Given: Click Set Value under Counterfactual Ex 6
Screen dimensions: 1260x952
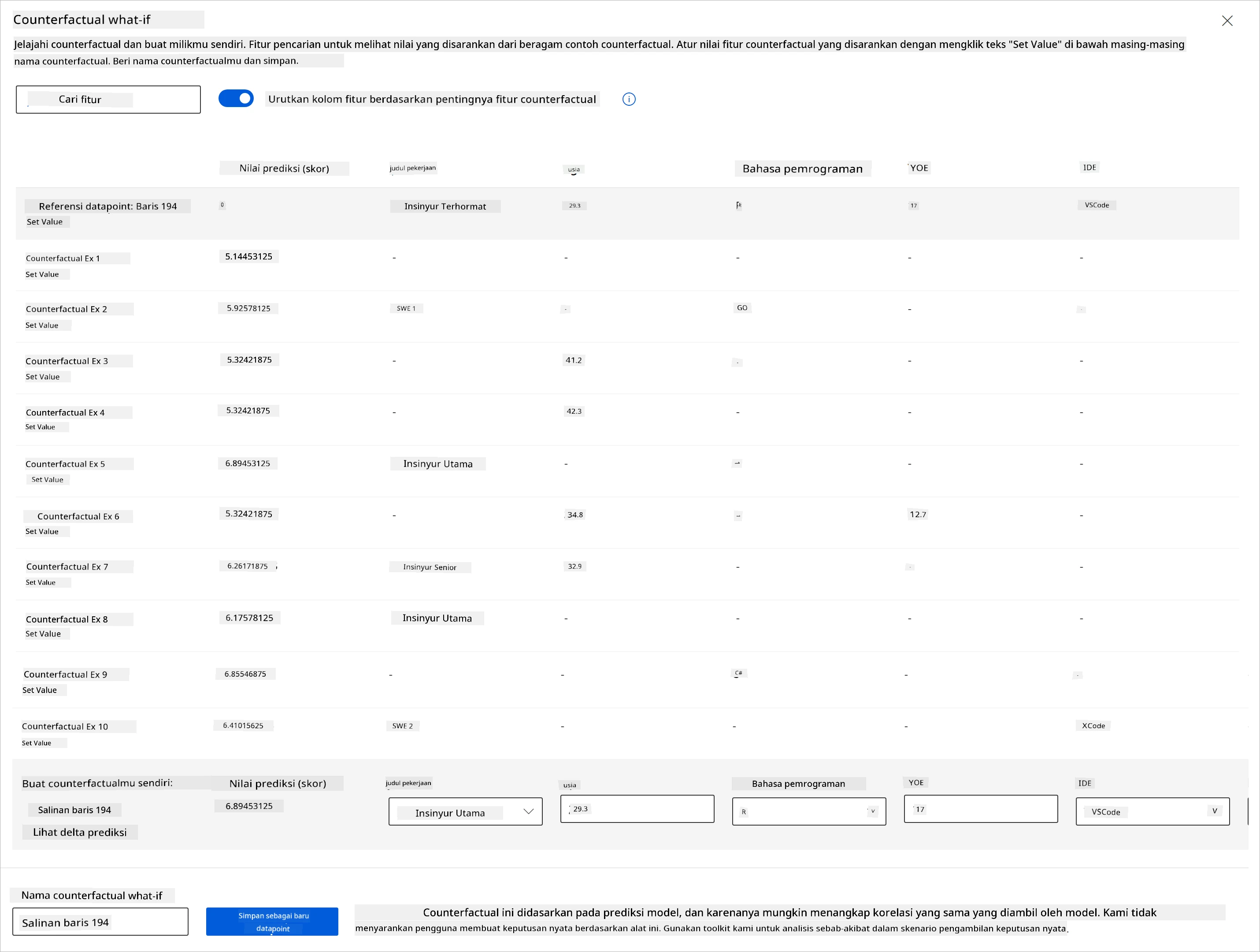Looking at the screenshot, I should click(x=42, y=532).
